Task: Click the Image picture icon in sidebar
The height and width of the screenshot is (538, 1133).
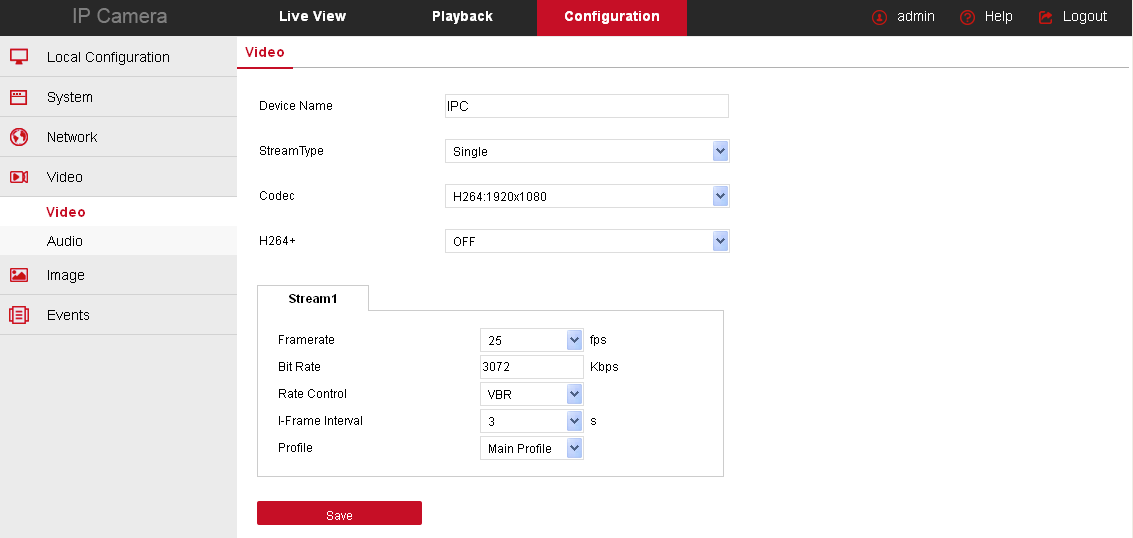Action: click(19, 275)
